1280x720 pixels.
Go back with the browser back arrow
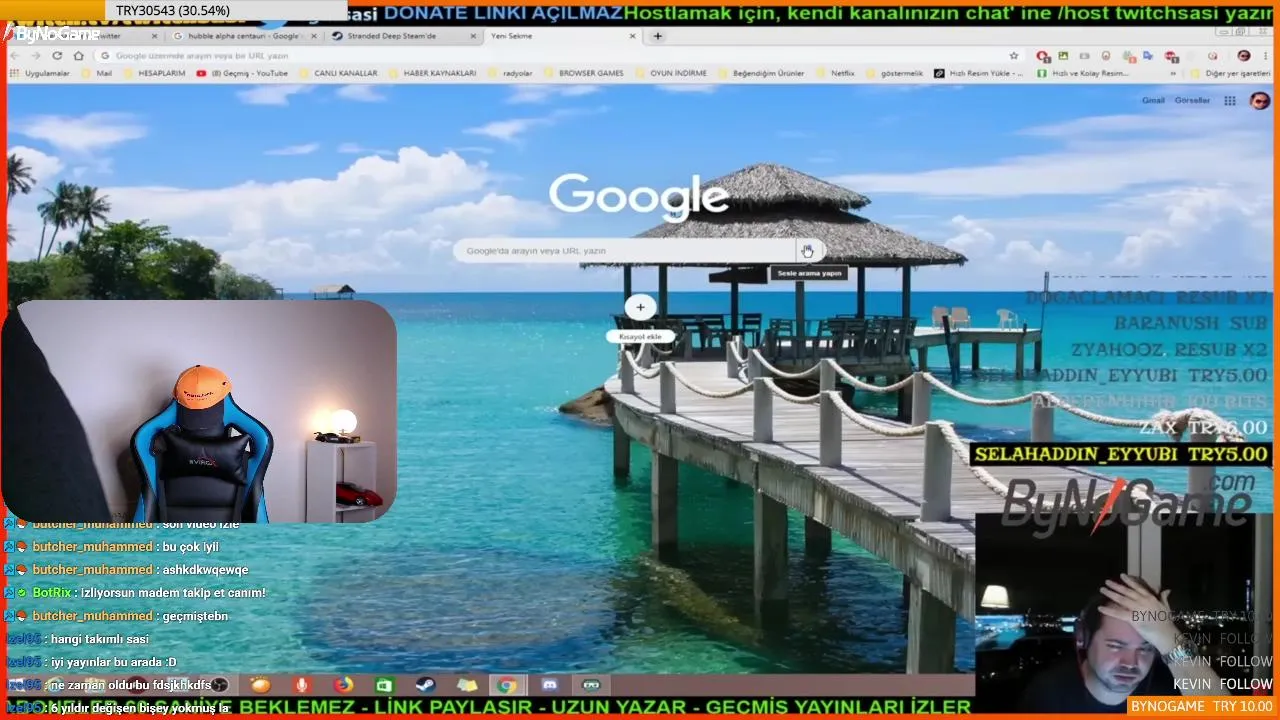point(14,56)
